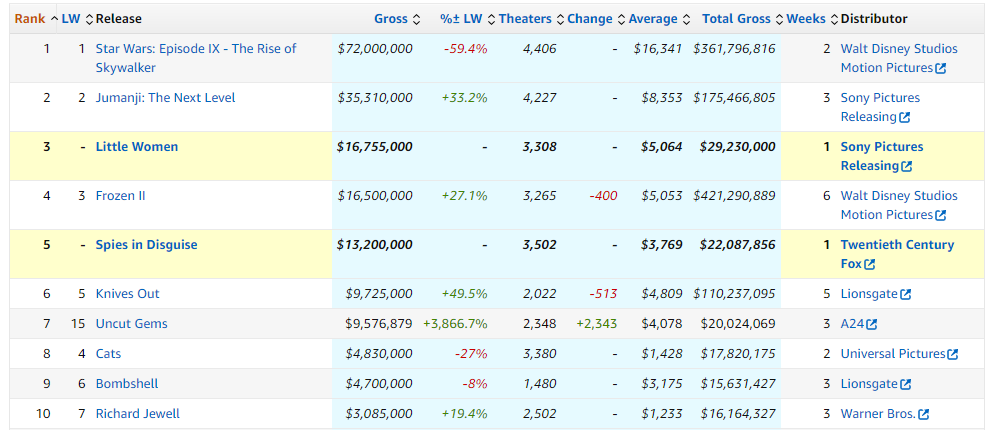Click the Spies in Disguise title

[x=146, y=245]
